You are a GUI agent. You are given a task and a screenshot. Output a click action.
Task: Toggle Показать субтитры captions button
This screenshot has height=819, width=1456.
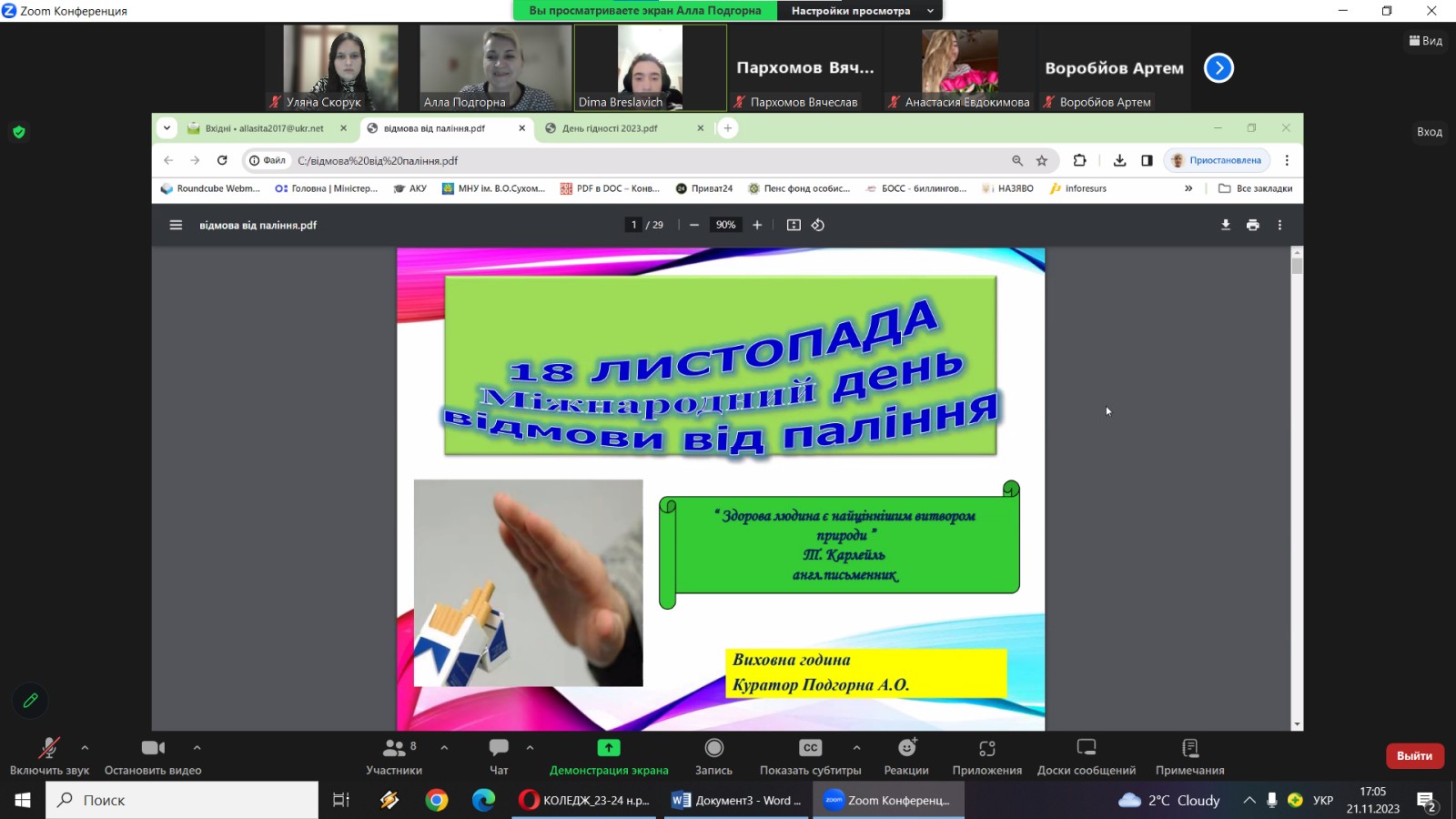[810, 755]
